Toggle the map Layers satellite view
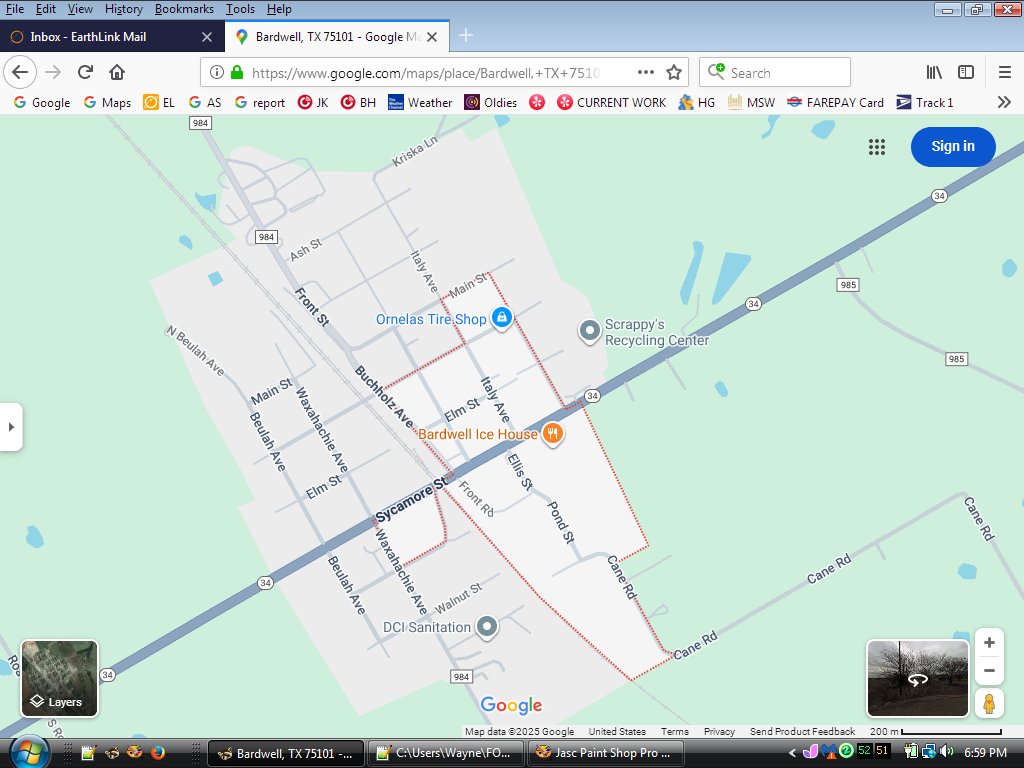The image size is (1024, 768). [x=59, y=679]
